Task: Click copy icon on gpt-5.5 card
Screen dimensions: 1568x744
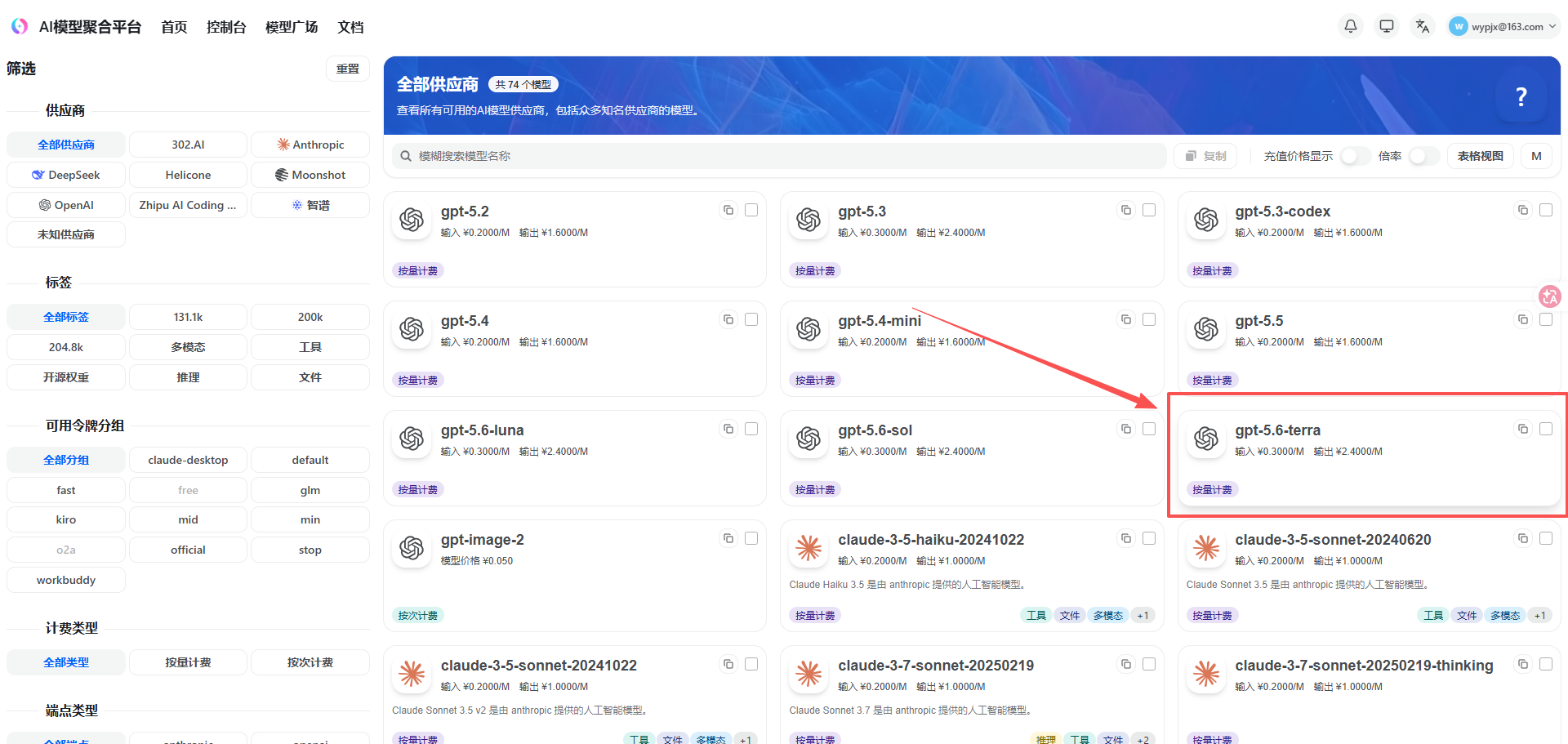Action: (x=1523, y=319)
